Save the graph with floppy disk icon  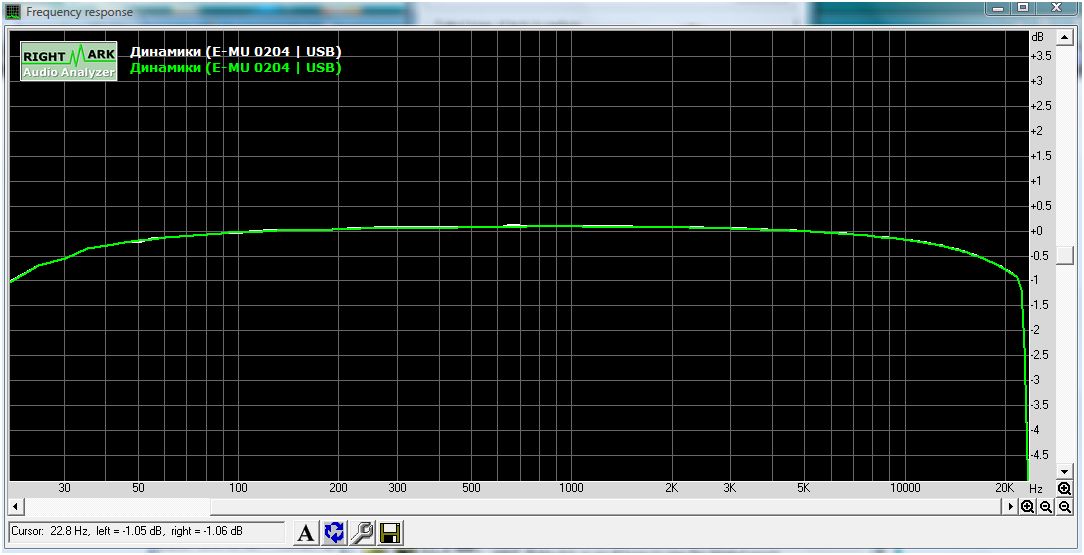pos(390,533)
